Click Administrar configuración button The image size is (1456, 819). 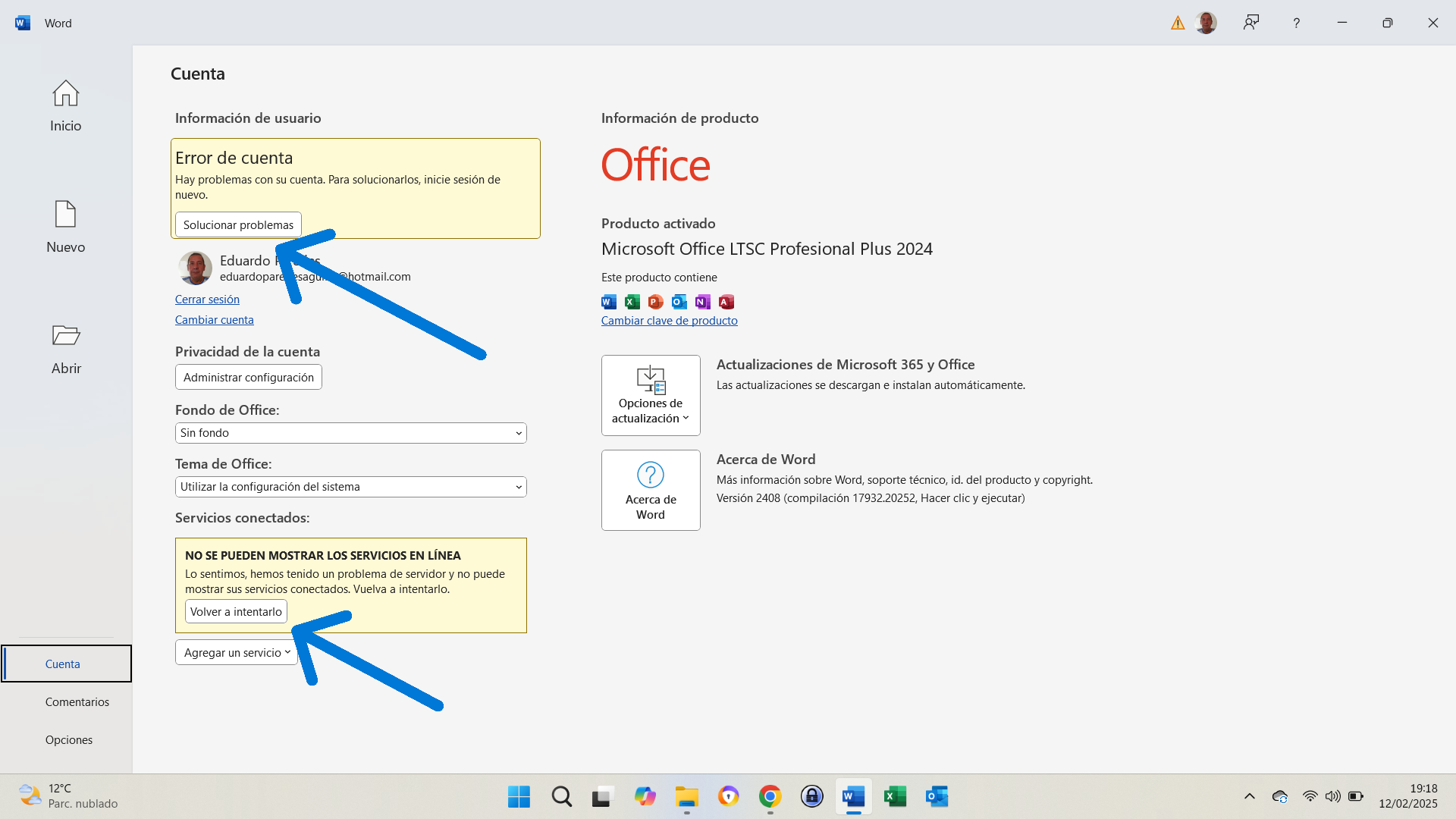pos(249,377)
